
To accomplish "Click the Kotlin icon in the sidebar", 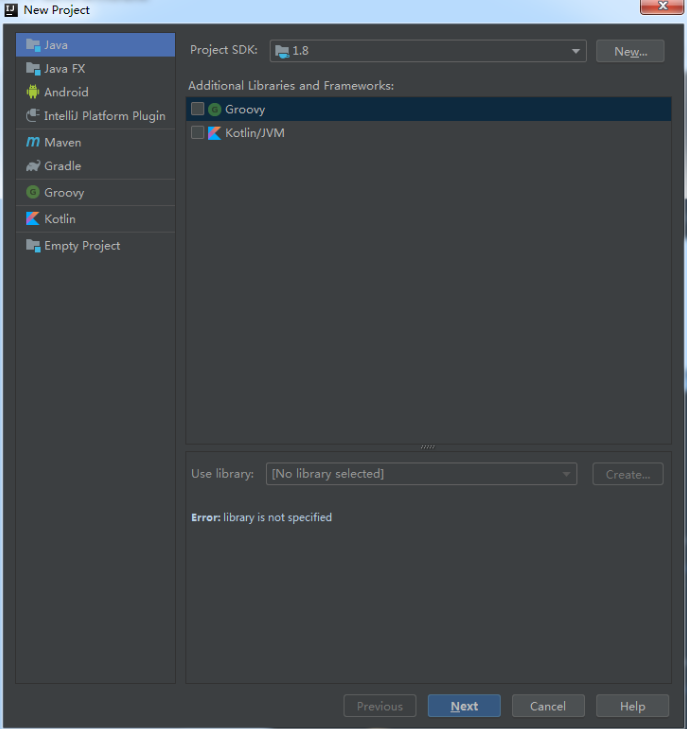I will pos(33,219).
